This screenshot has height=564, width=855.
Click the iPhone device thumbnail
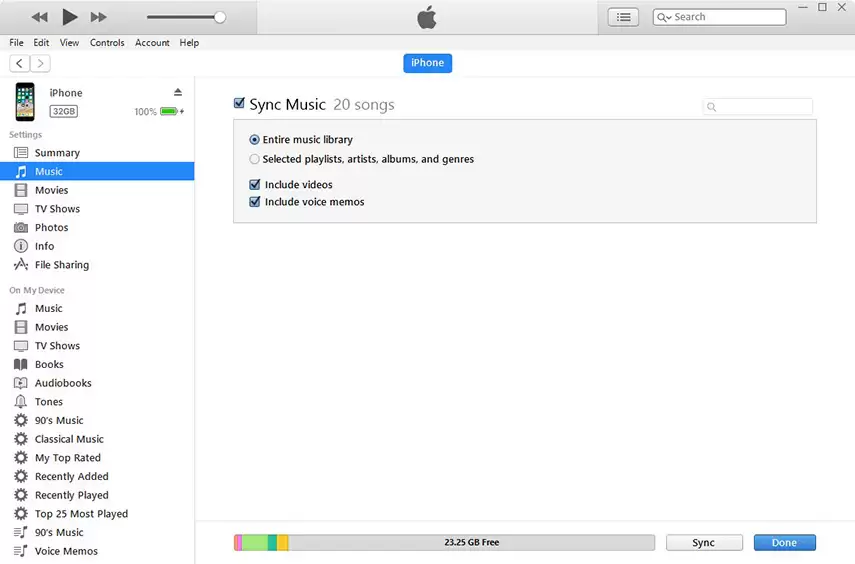[25, 101]
